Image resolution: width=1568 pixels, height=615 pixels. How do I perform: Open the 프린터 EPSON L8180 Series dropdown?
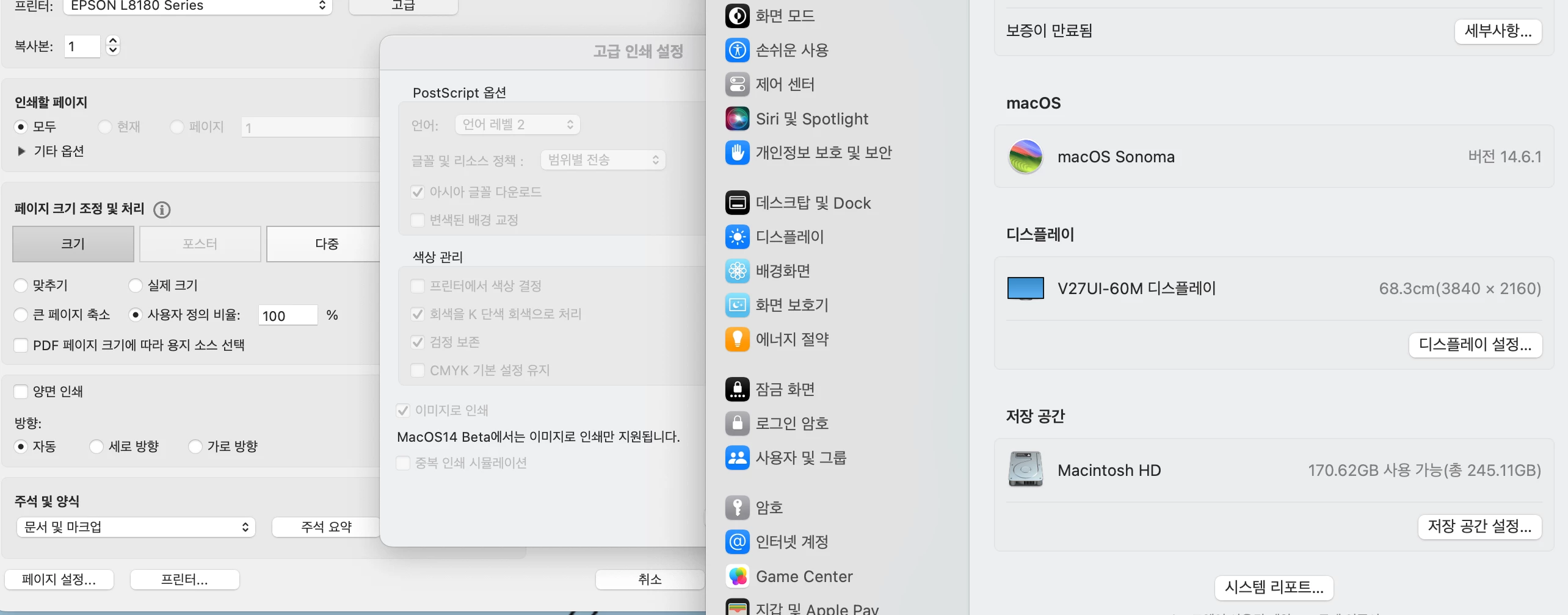198,6
